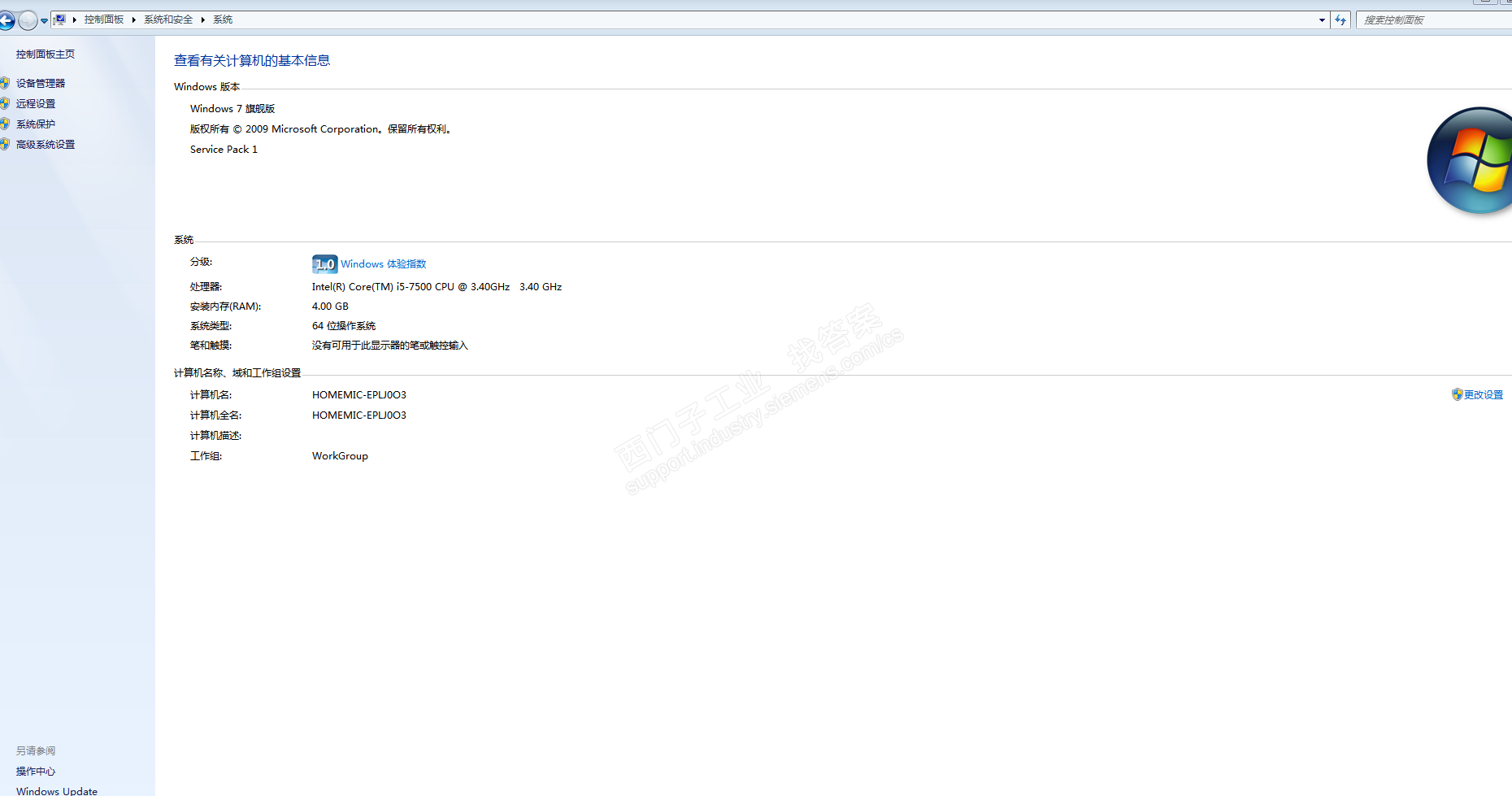The height and width of the screenshot is (796, 1512).
Task: Click the "计算机名称、域和工作组设置" section header
Action: (x=237, y=373)
